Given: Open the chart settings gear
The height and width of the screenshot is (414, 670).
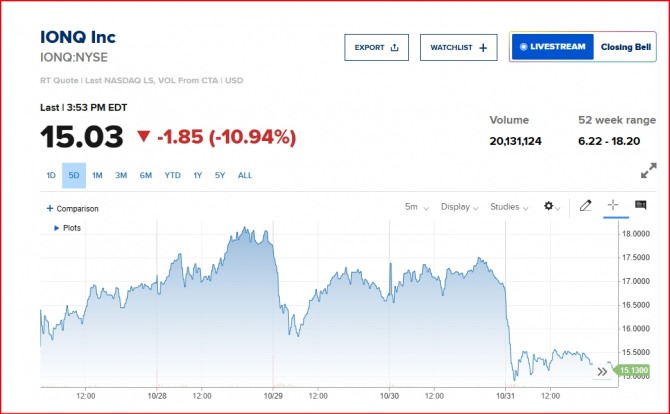Looking at the screenshot, I should tap(550, 207).
